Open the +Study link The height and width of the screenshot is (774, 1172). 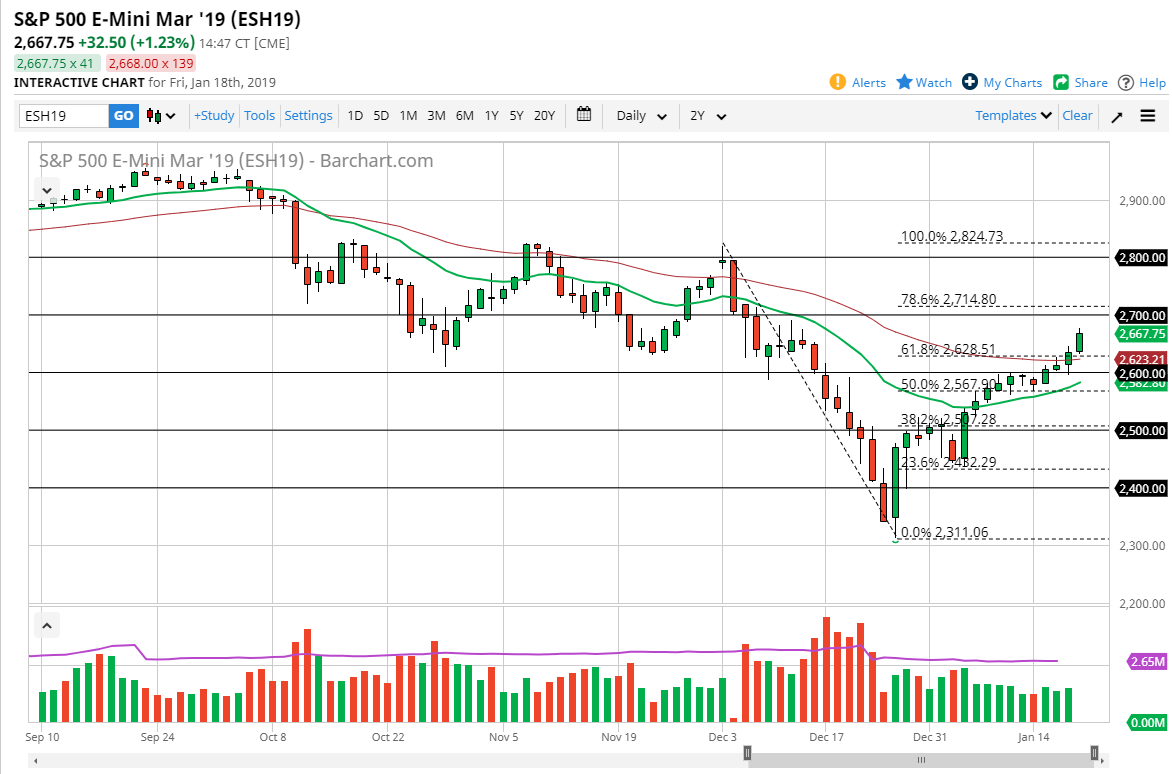(214, 116)
